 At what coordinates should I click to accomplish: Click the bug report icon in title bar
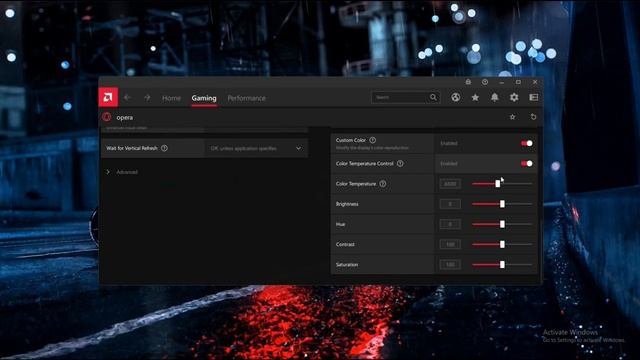click(x=468, y=82)
